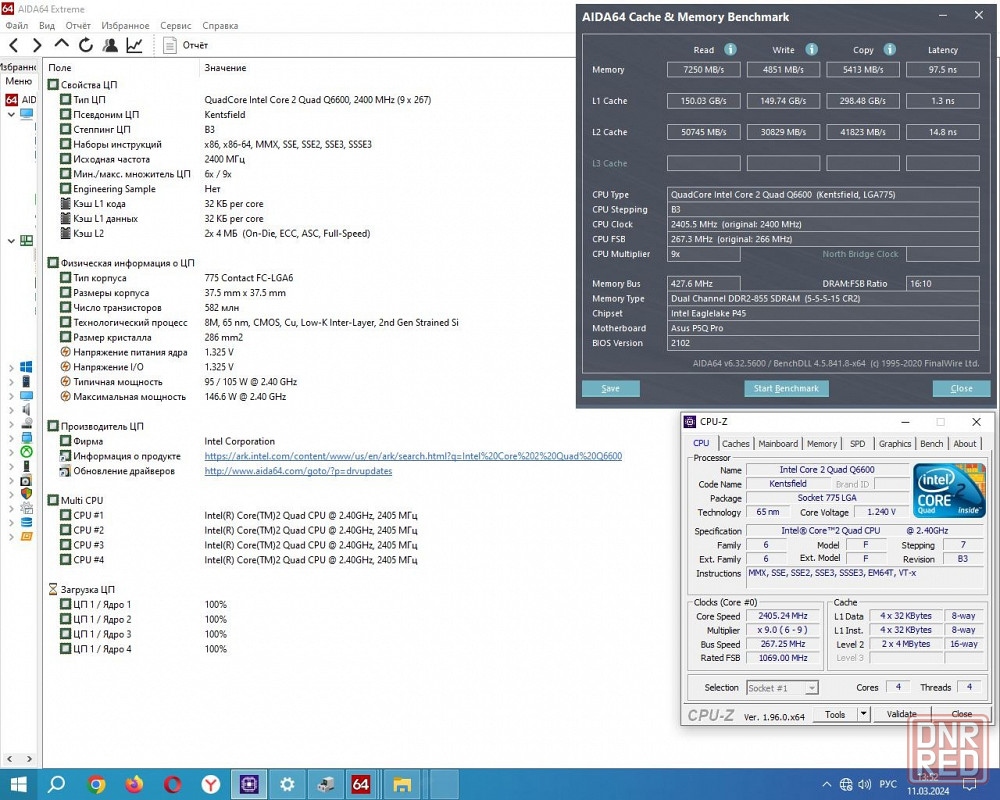Viewport: 1000px width, 800px height.
Task: Click the Tools button in CPU-Z
Action: pos(835,714)
